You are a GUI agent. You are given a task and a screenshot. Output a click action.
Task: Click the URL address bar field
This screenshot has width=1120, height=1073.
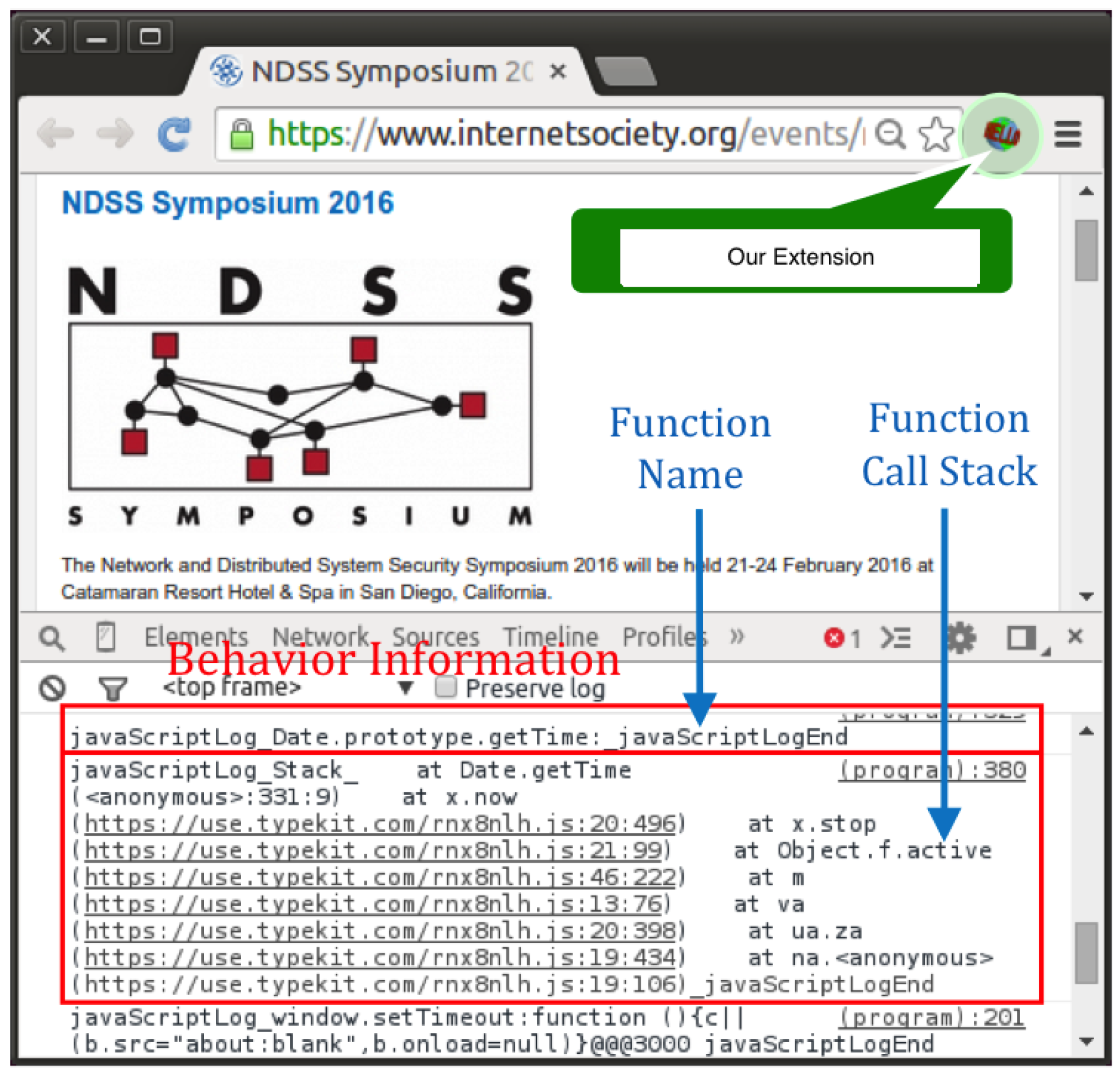coord(589,134)
